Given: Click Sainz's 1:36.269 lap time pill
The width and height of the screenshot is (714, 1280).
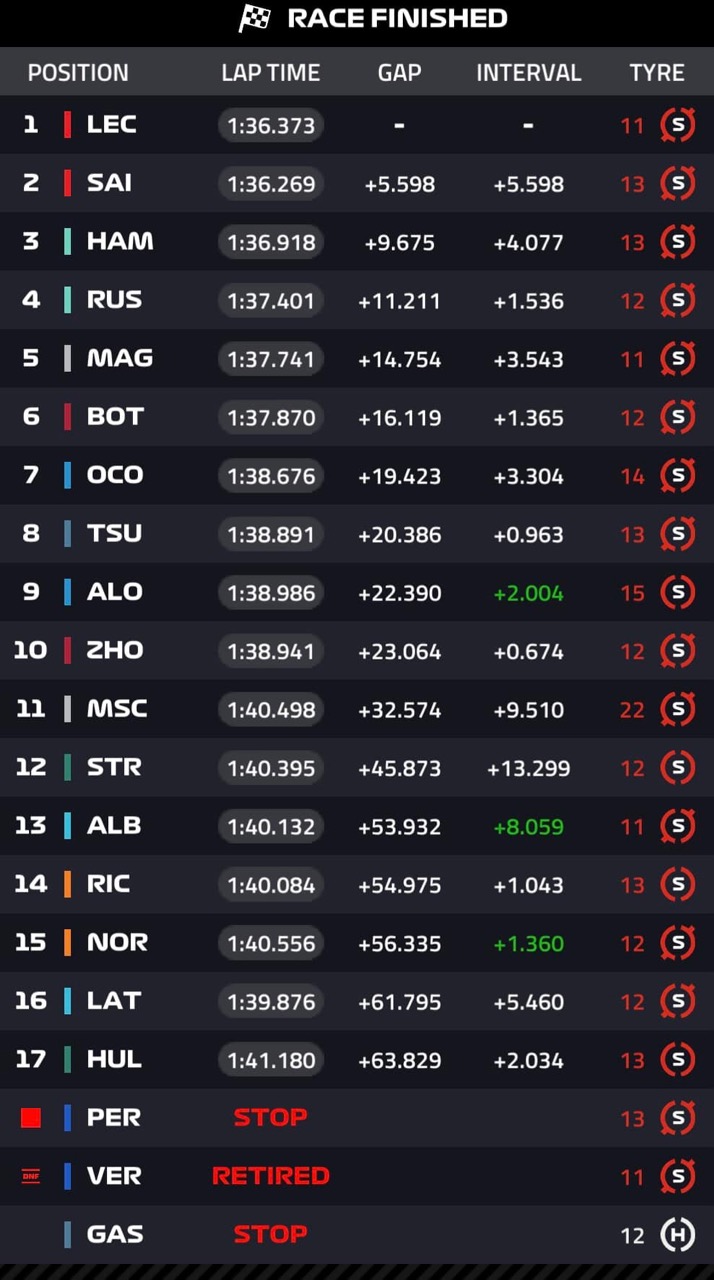Looking at the screenshot, I should click(x=271, y=184).
